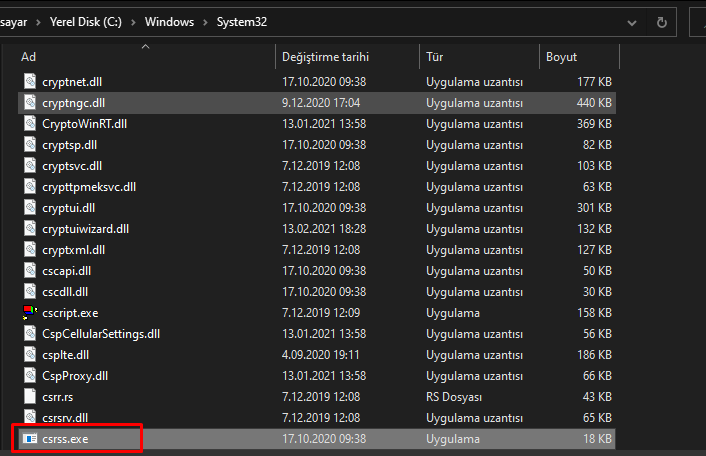Click the System32 breadcrumb
This screenshot has width=706, height=456.
(x=242, y=22)
